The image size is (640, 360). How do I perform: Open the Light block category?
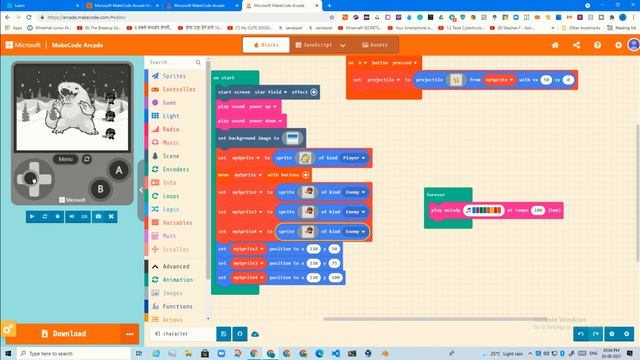(x=174, y=116)
